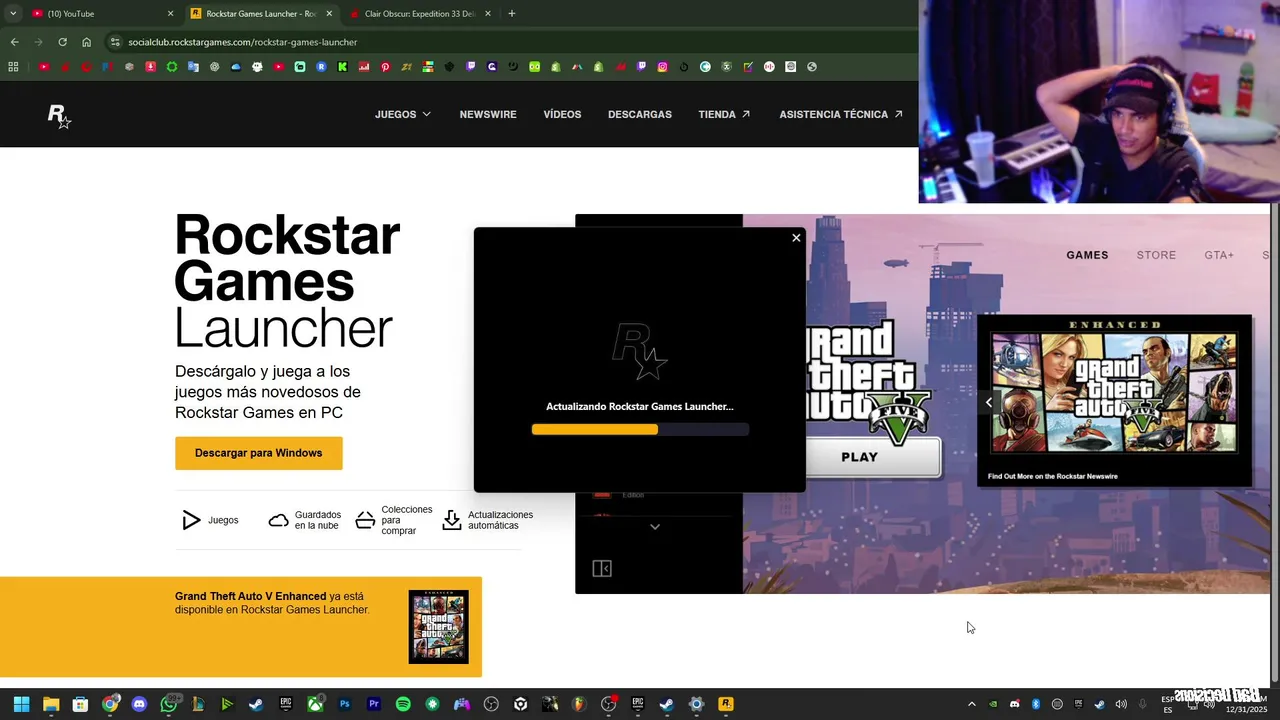Open the Kick bookmark
This screenshot has height=720, width=1280.
[x=342, y=67]
